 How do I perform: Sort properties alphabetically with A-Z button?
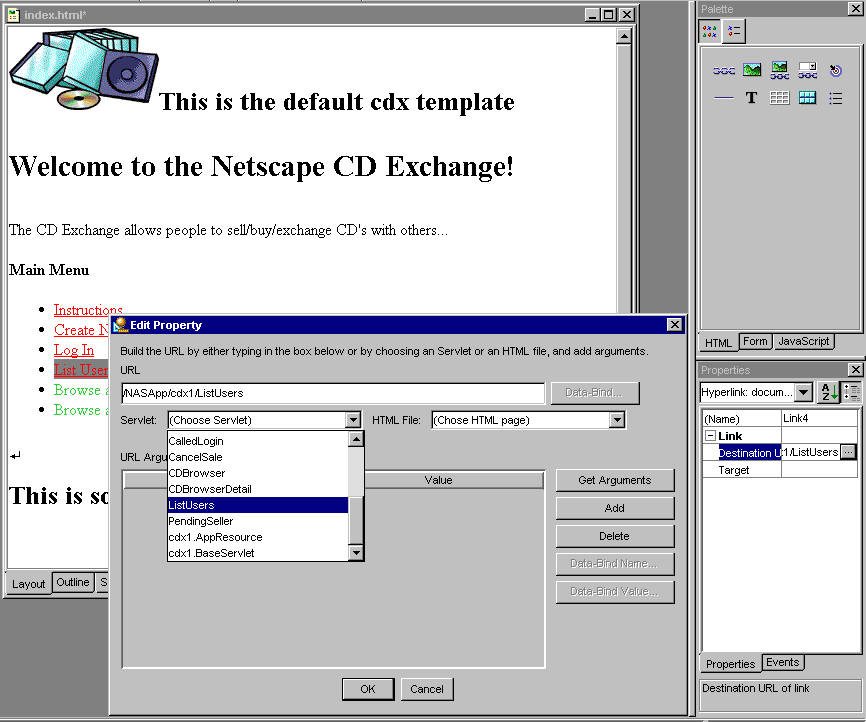pyautogui.click(x=829, y=392)
